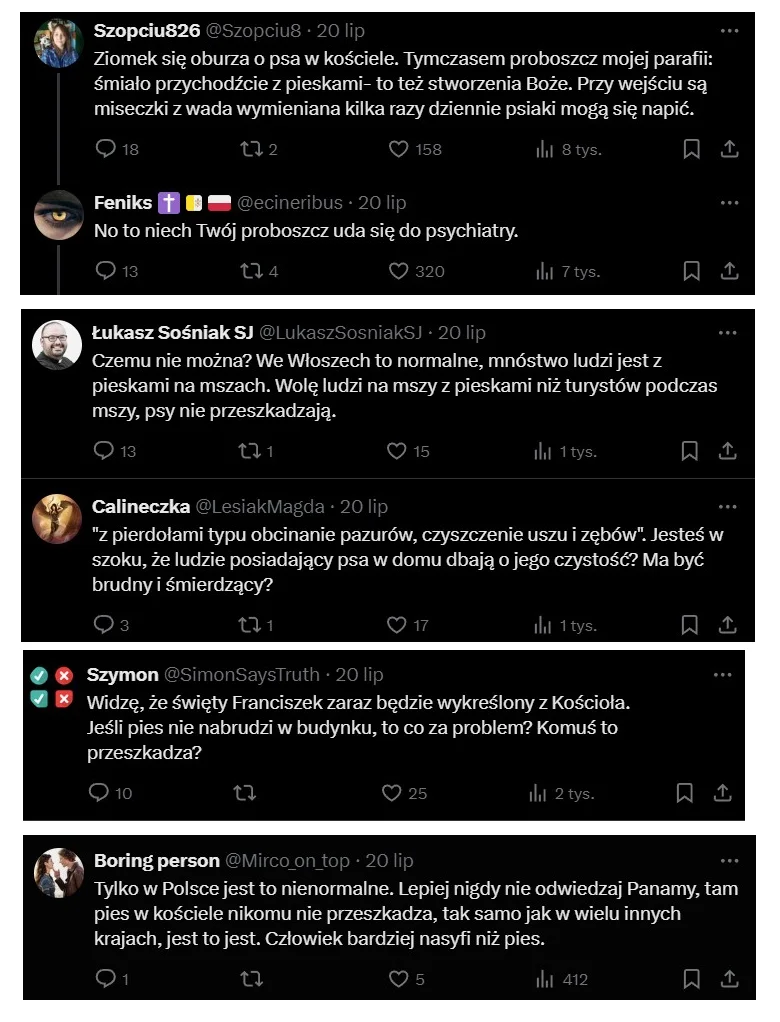The image size is (780, 1022).
Task: Retweet Szymon's tweet with no retweet count
Action: point(244,793)
